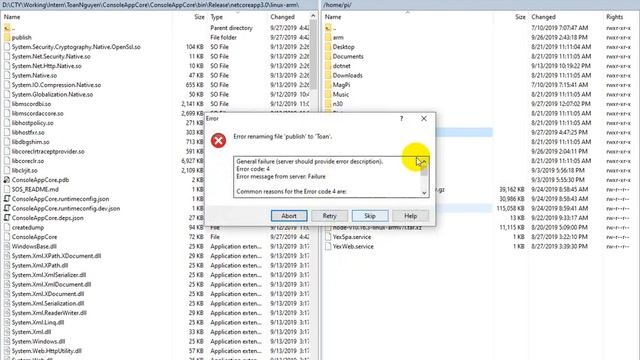Select createdump file name
The width and height of the screenshot is (640, 360).
coord(28,227)
